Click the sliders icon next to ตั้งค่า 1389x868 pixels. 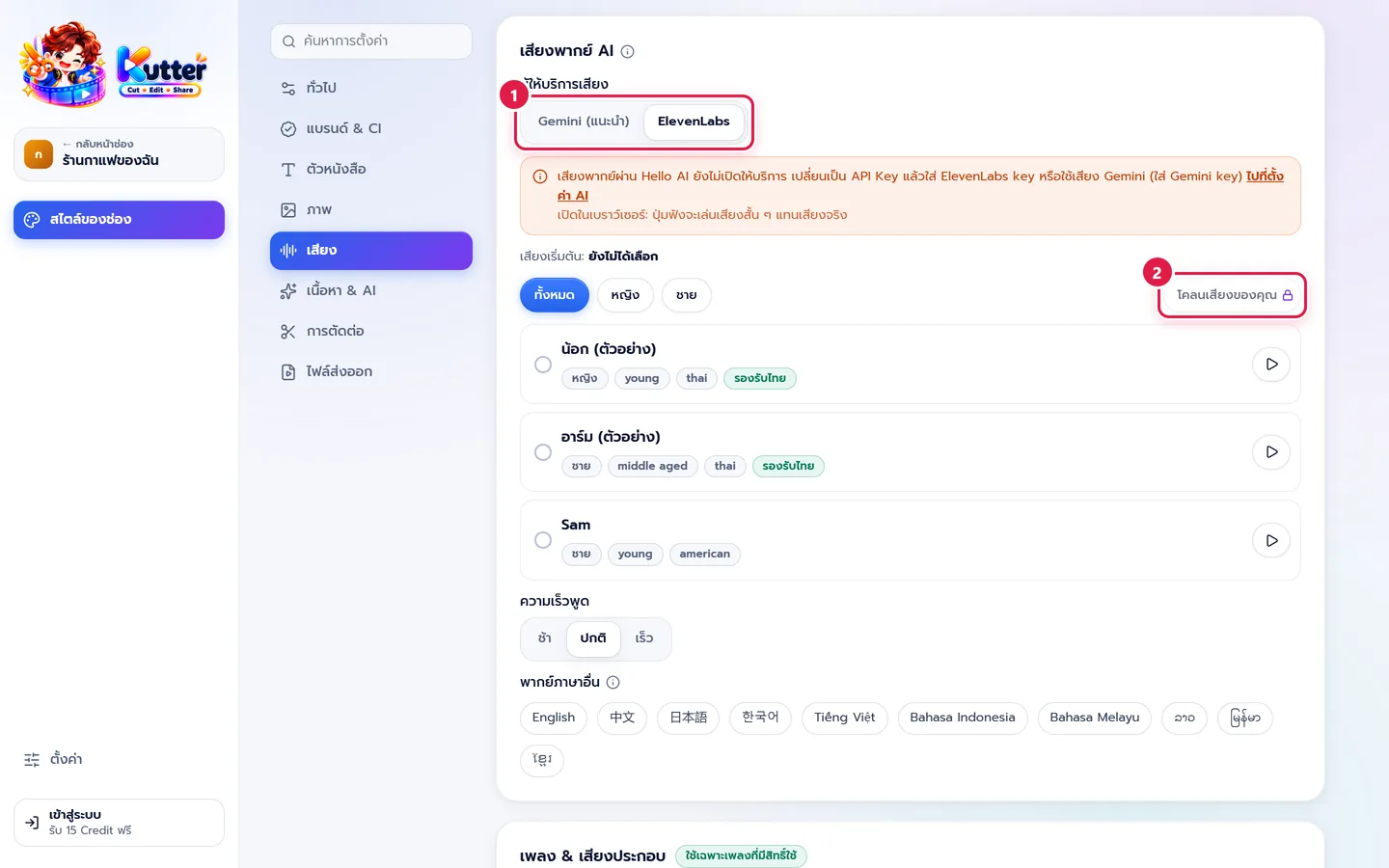pos(32,760)
